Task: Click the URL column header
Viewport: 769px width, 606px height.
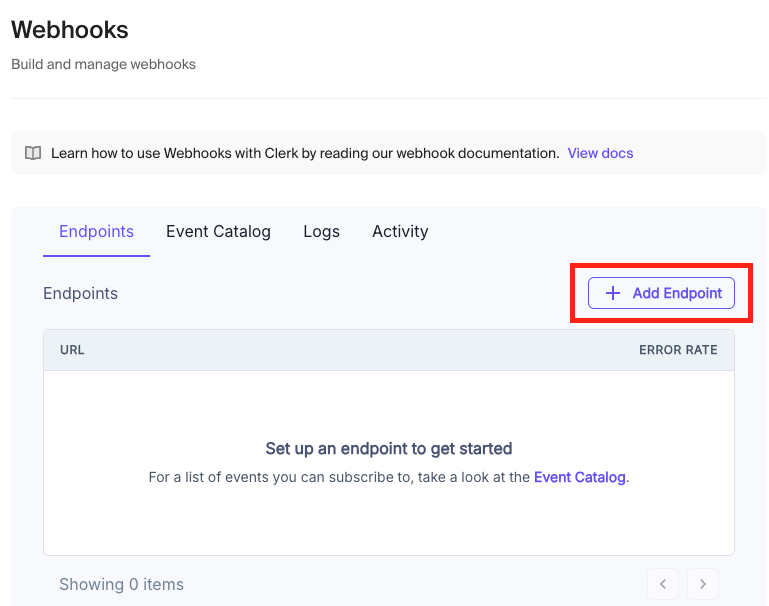Action: point(72,350)
